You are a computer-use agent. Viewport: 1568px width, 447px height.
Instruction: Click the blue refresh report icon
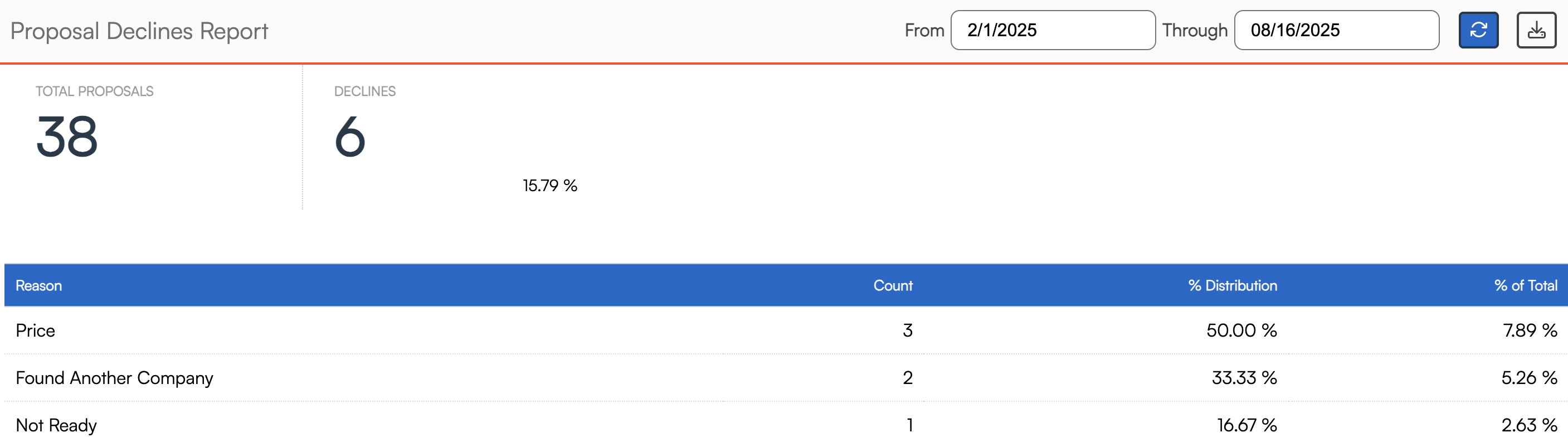1478,30
